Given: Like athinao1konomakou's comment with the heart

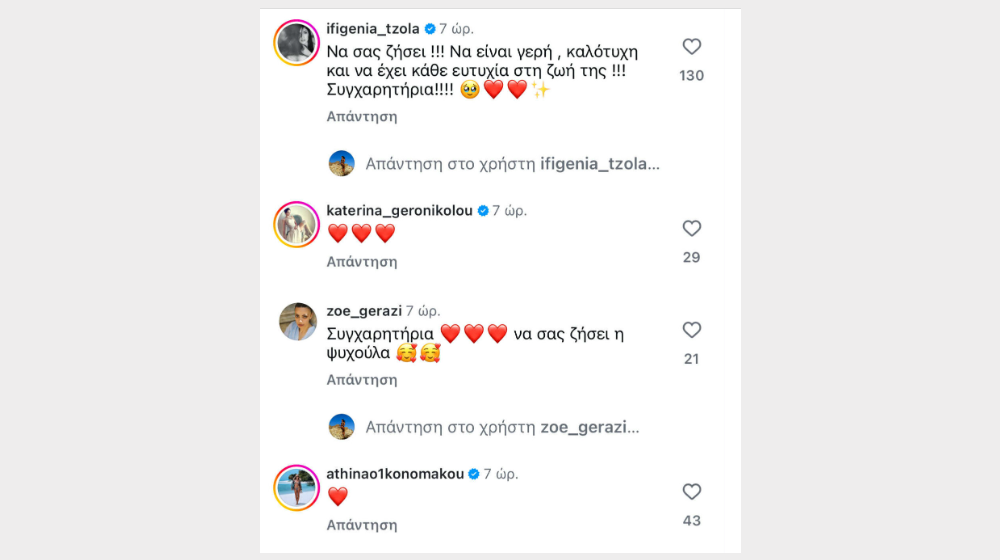Looking at the screenshot, I should (691, 491).
